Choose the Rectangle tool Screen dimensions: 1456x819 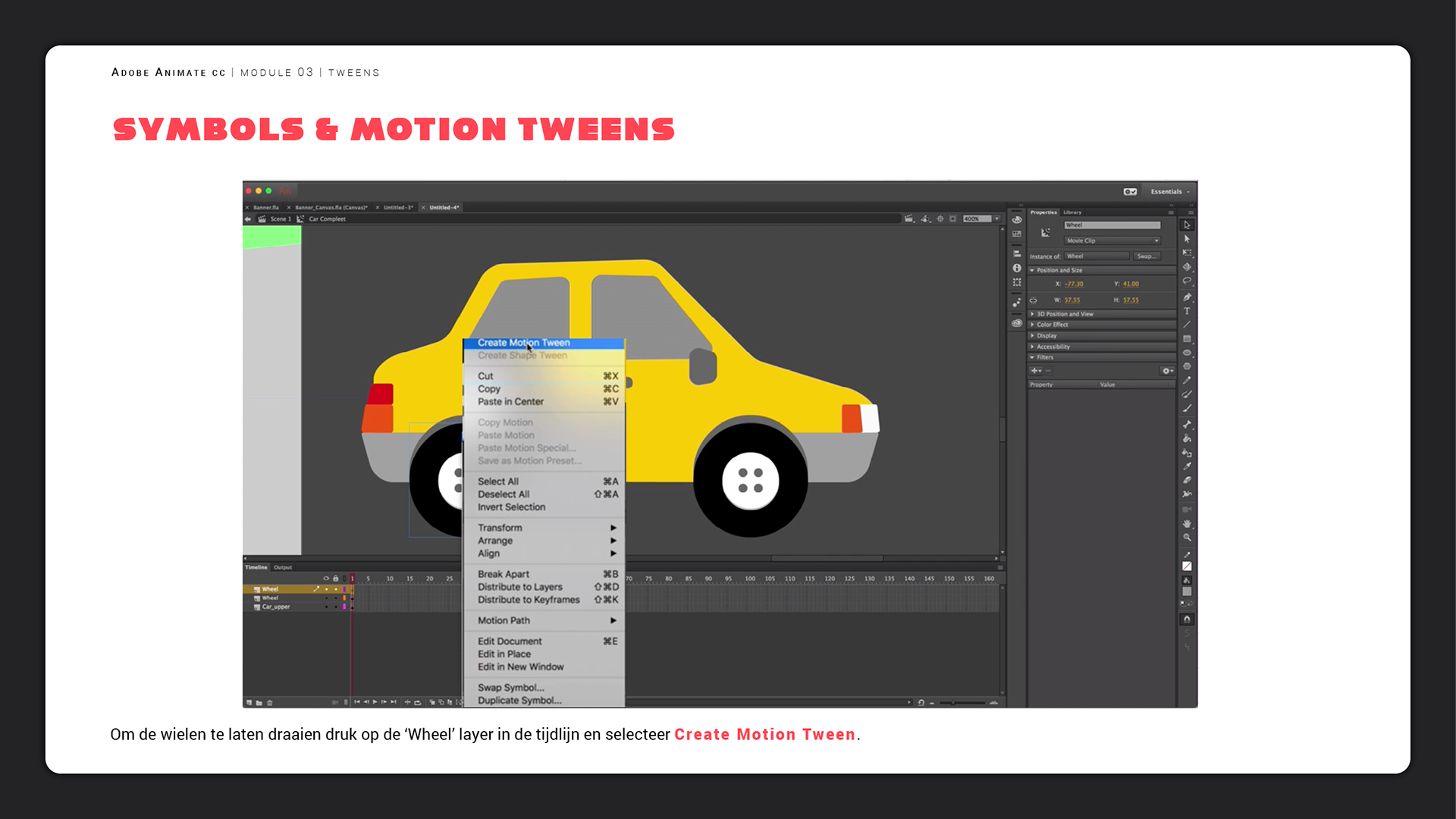(1187, 339)
